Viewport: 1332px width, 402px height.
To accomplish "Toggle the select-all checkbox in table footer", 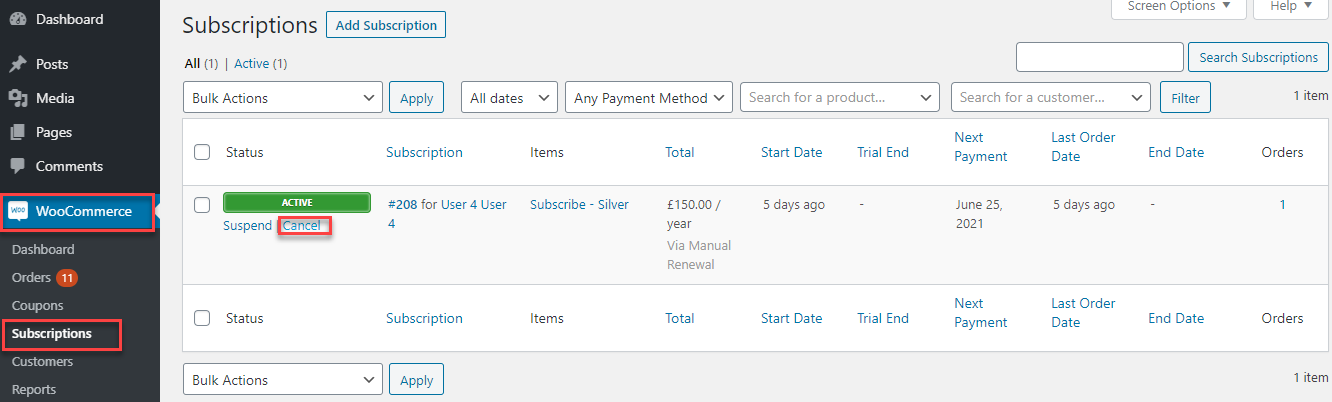I will pos(202,318).
